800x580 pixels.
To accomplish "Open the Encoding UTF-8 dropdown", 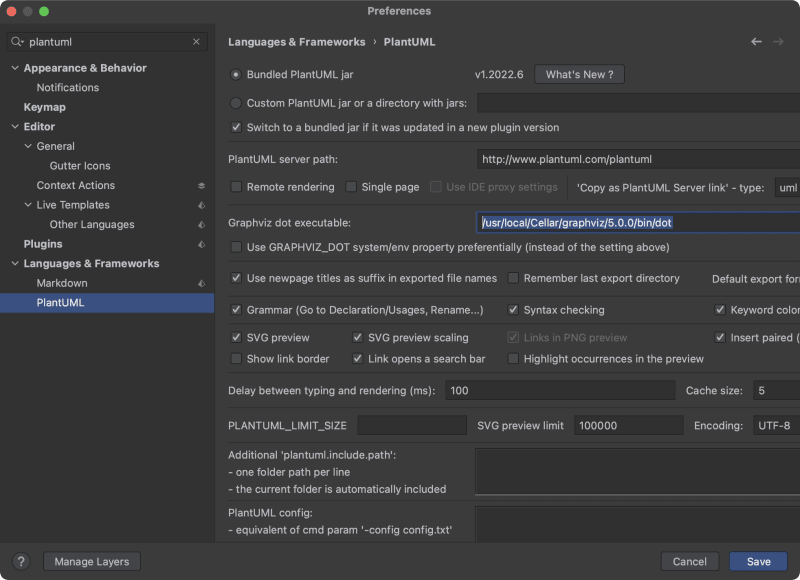I will pos(776,425).
